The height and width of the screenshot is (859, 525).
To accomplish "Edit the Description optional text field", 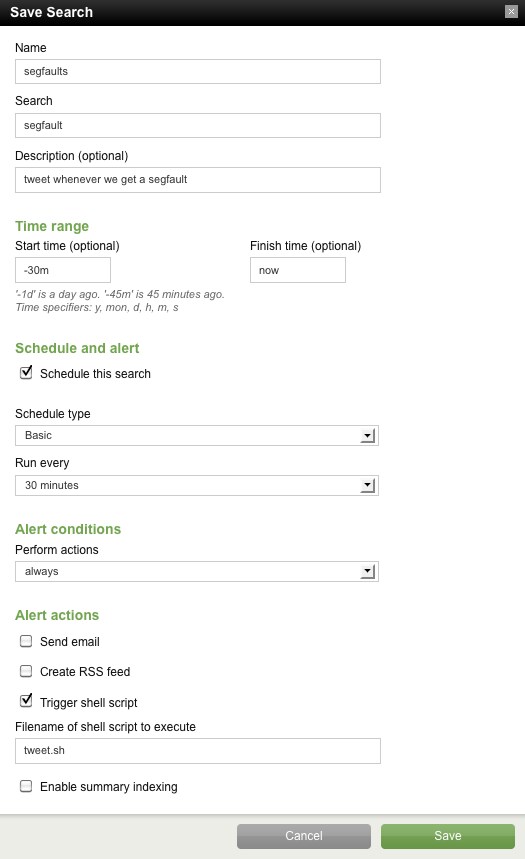I will pyautogui.click(x=198, y=180).
